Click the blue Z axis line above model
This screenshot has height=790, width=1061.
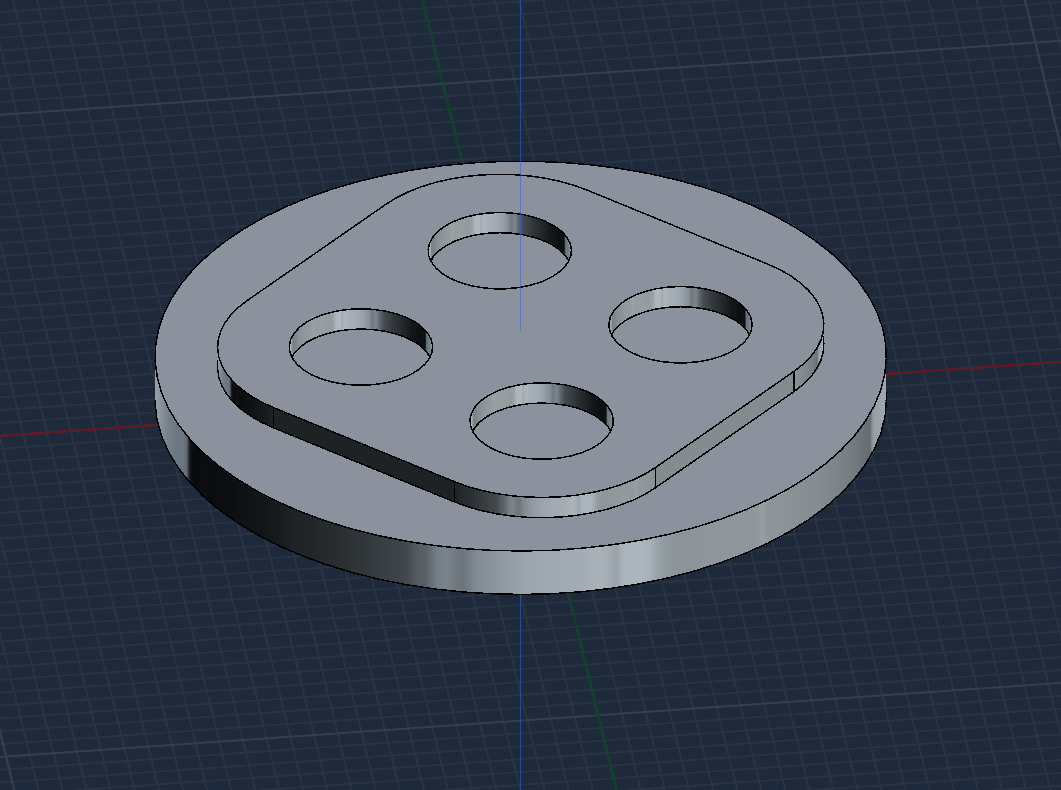520,80
